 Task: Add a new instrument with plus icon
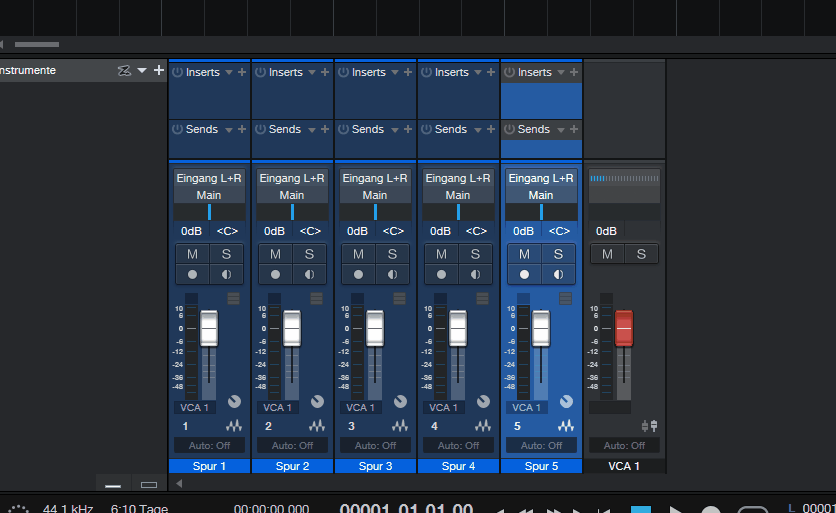(158, 70)
